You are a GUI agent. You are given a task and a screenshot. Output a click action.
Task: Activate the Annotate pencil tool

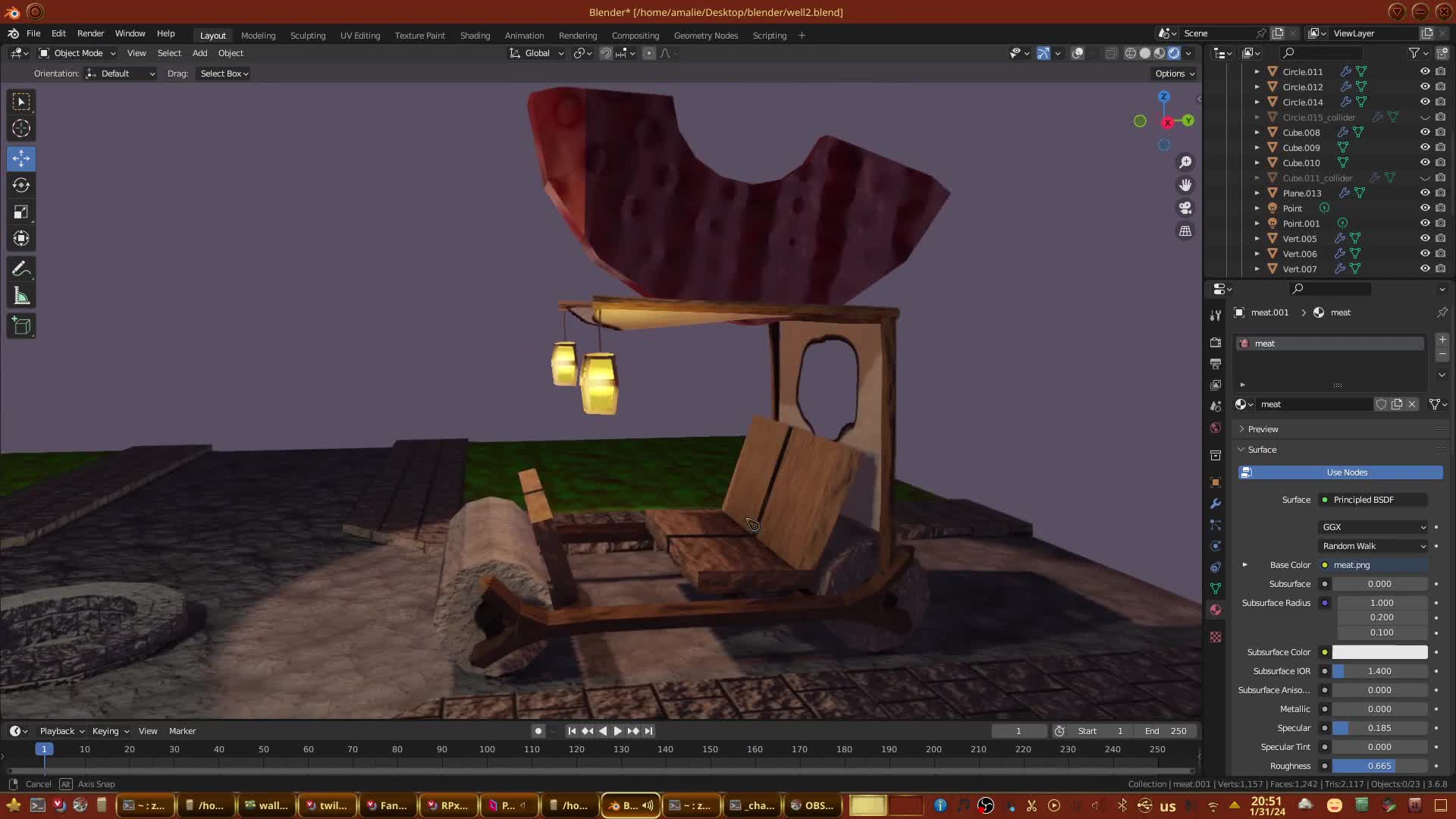[21, 269]
